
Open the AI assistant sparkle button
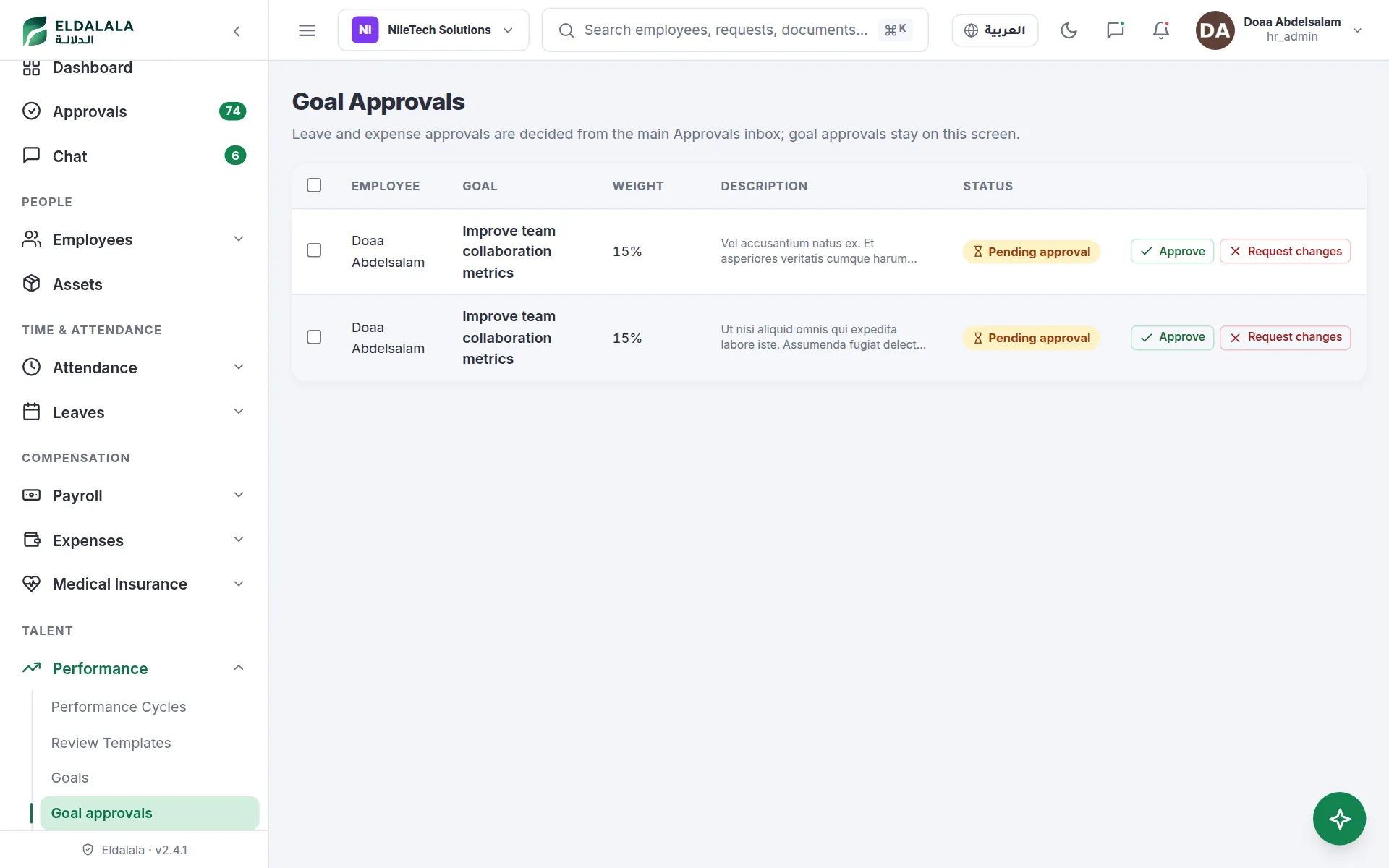pos(1339,819)
